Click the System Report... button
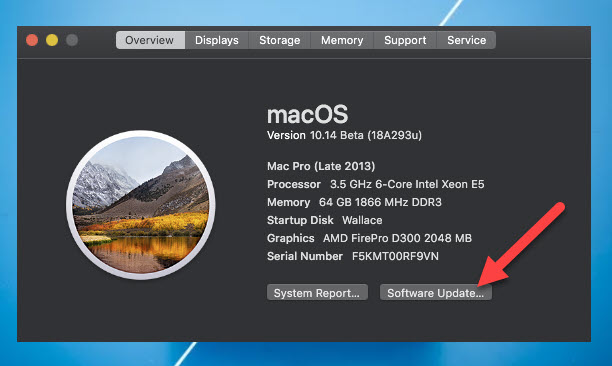Screen dimensions: 612x366 (x=317, y=293)
